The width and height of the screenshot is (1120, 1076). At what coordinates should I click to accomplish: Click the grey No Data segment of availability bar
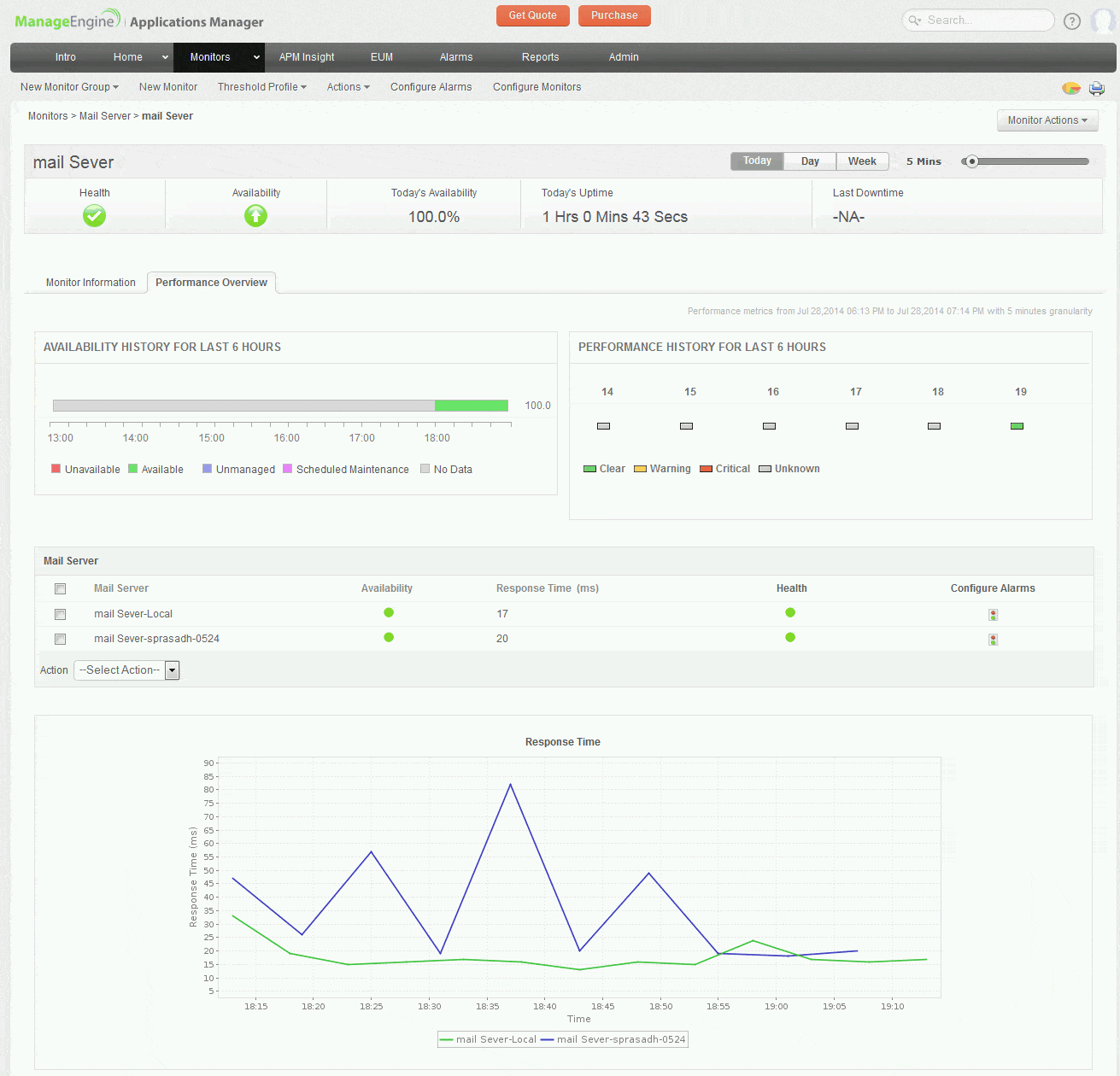(x=243, y=406)
